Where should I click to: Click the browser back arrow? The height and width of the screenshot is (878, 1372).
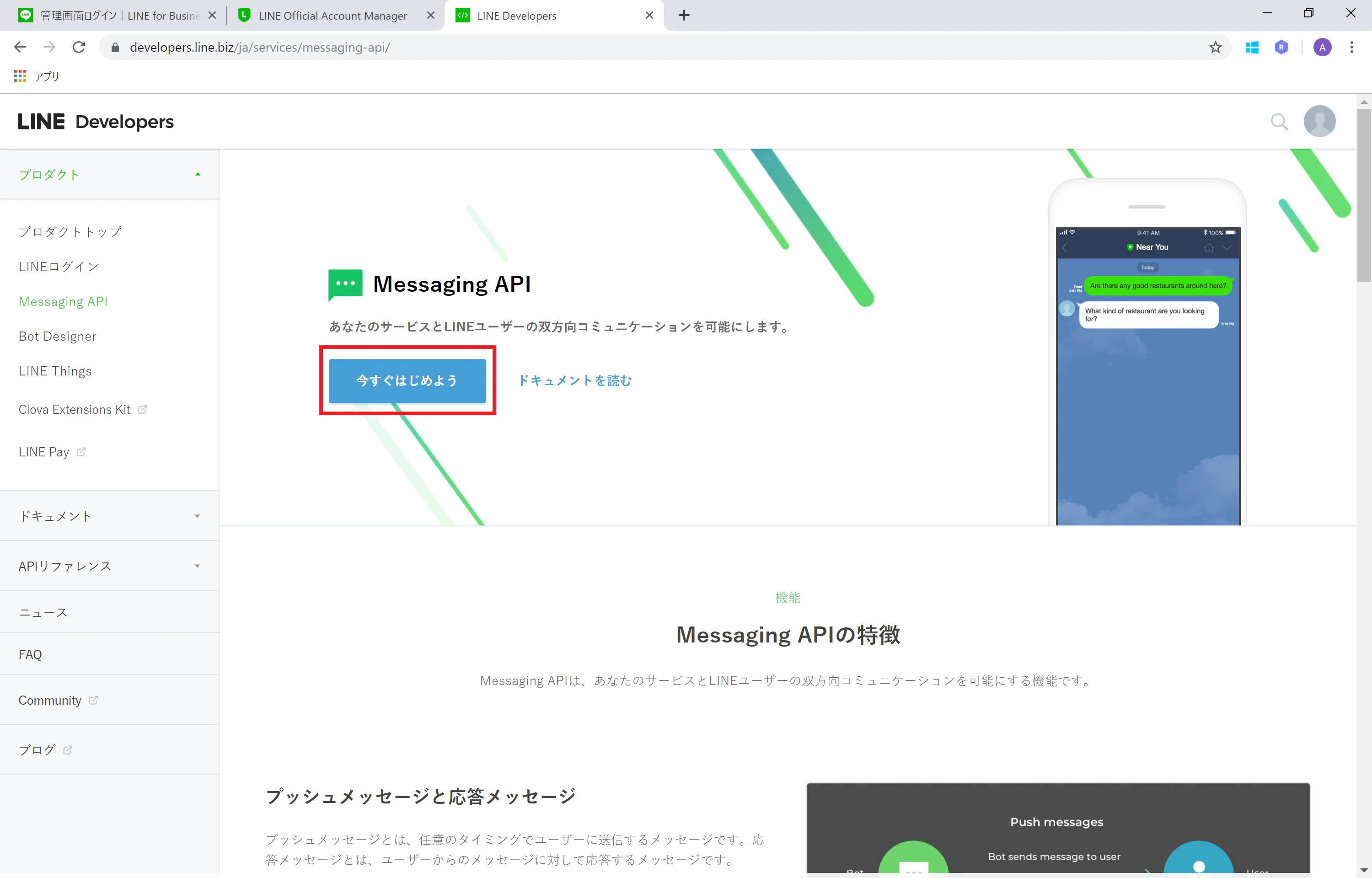[20, 47]
